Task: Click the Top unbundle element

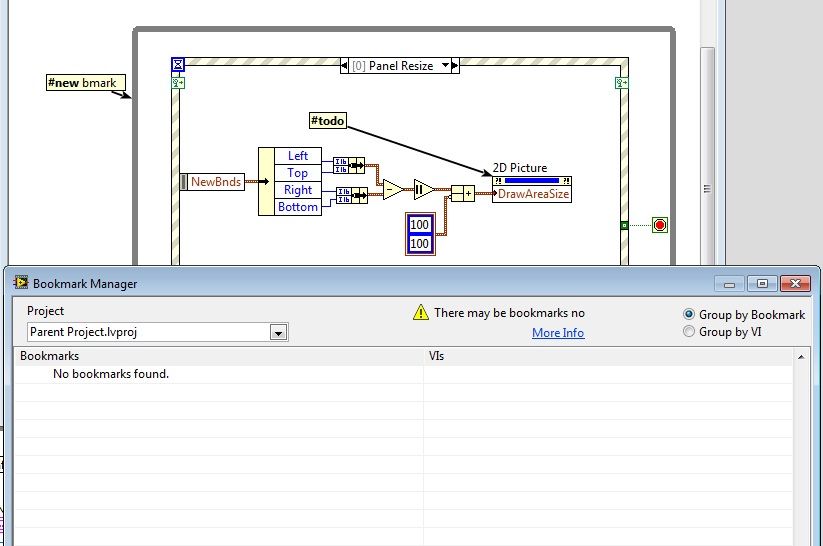Action: pyautogui.click(x=298, y=173)
